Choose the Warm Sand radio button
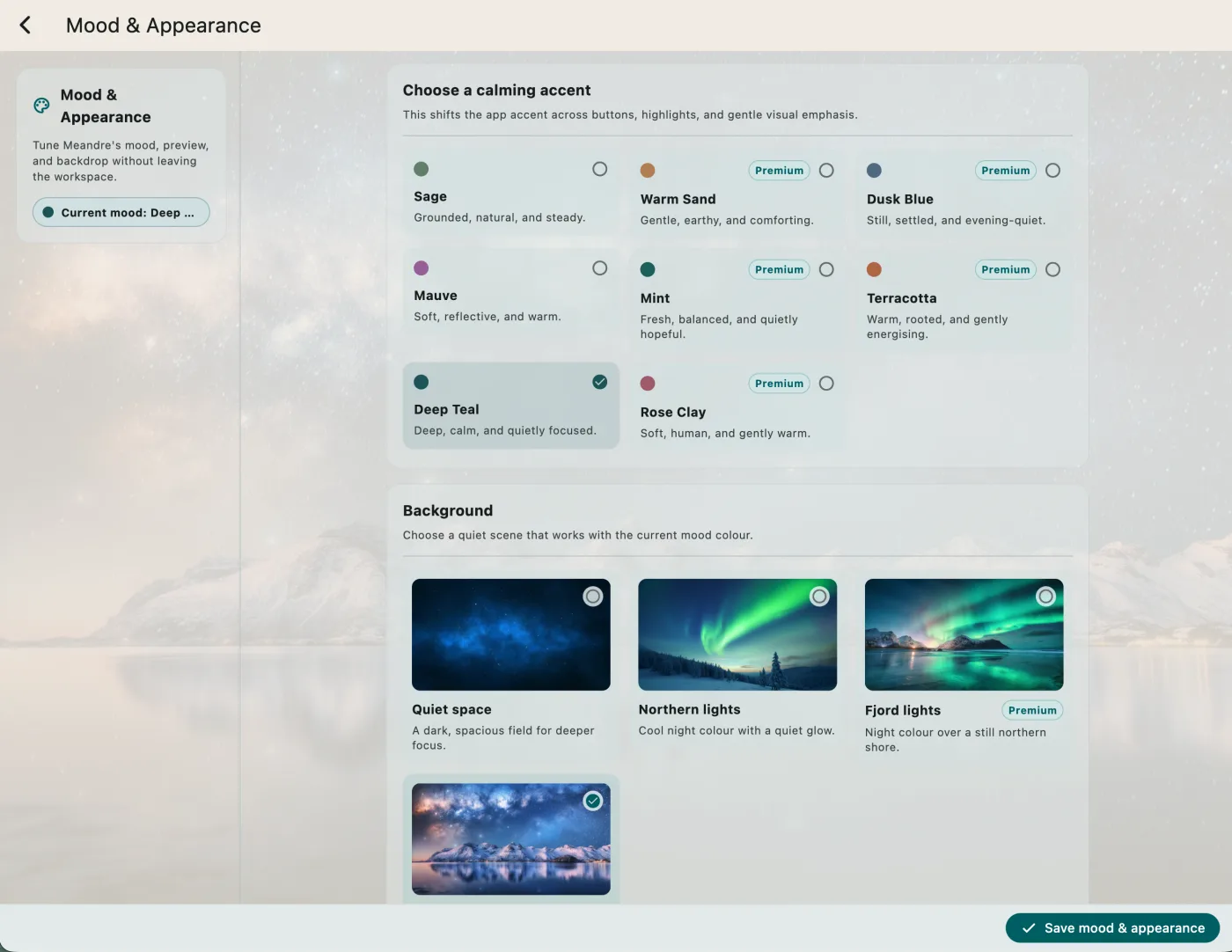 [826, 171]
